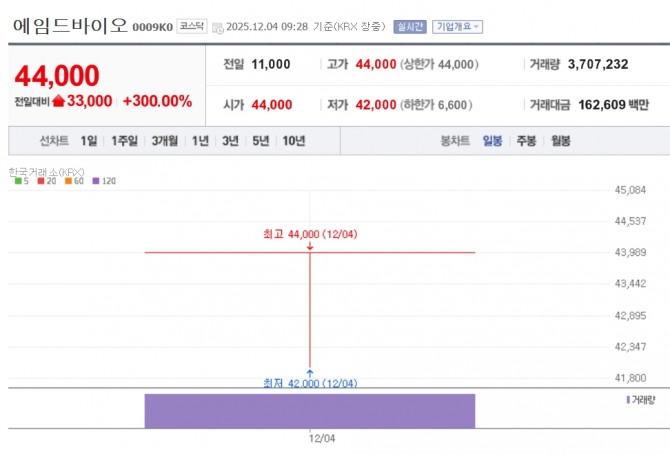Screen dimensions: 670x454
Task: Switch to the 10년 line chart
Action: point(294,141)
